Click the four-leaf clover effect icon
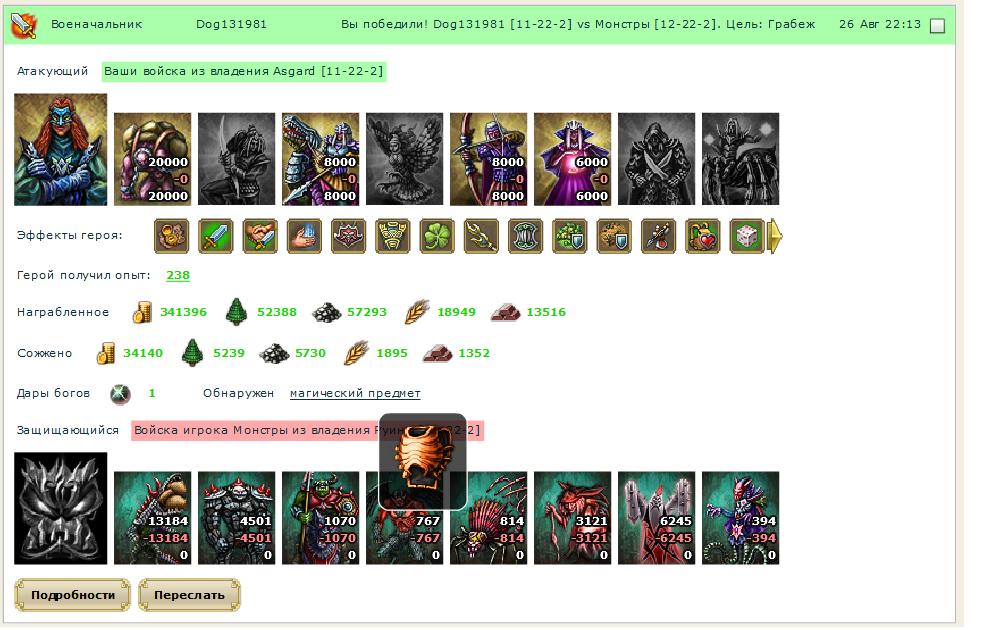This screenshot has height=630, width=1008. tap(437, 236)
